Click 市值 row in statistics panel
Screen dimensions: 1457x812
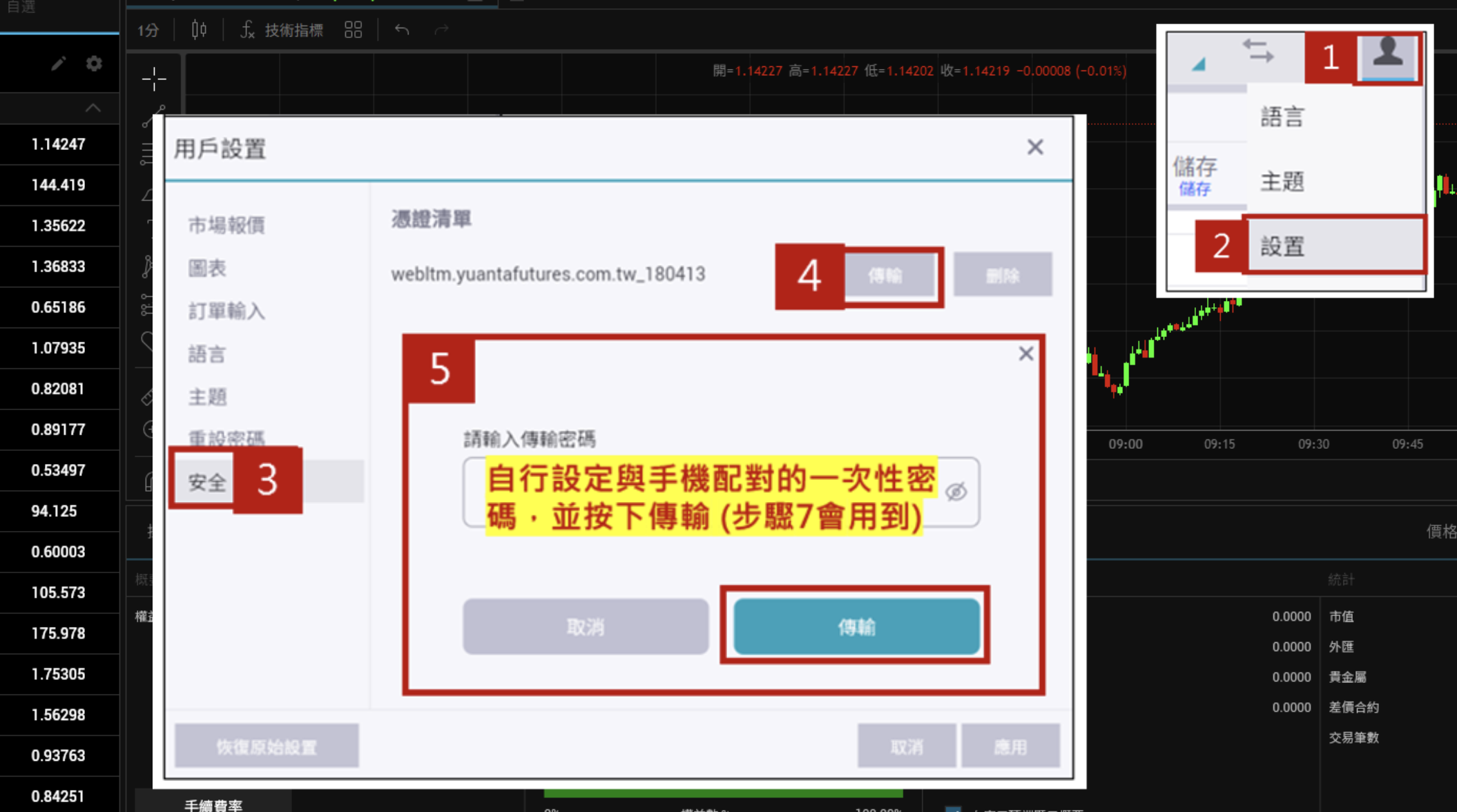pos(1342,617)
